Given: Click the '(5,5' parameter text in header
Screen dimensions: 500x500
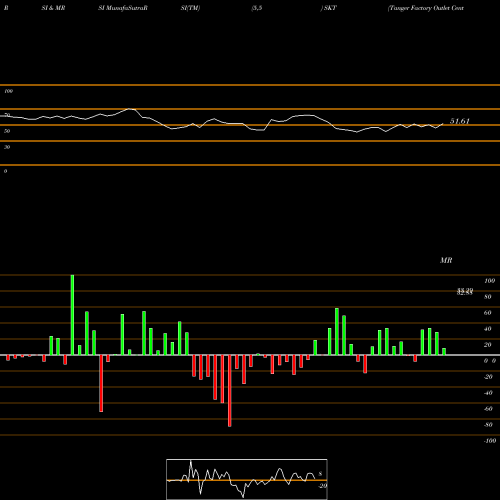Looking at the screenshot, I should 257,8.
